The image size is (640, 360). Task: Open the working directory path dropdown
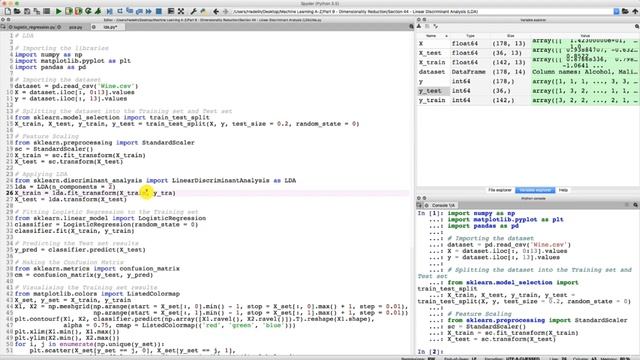pyautogui.click(x=616, y=11)
